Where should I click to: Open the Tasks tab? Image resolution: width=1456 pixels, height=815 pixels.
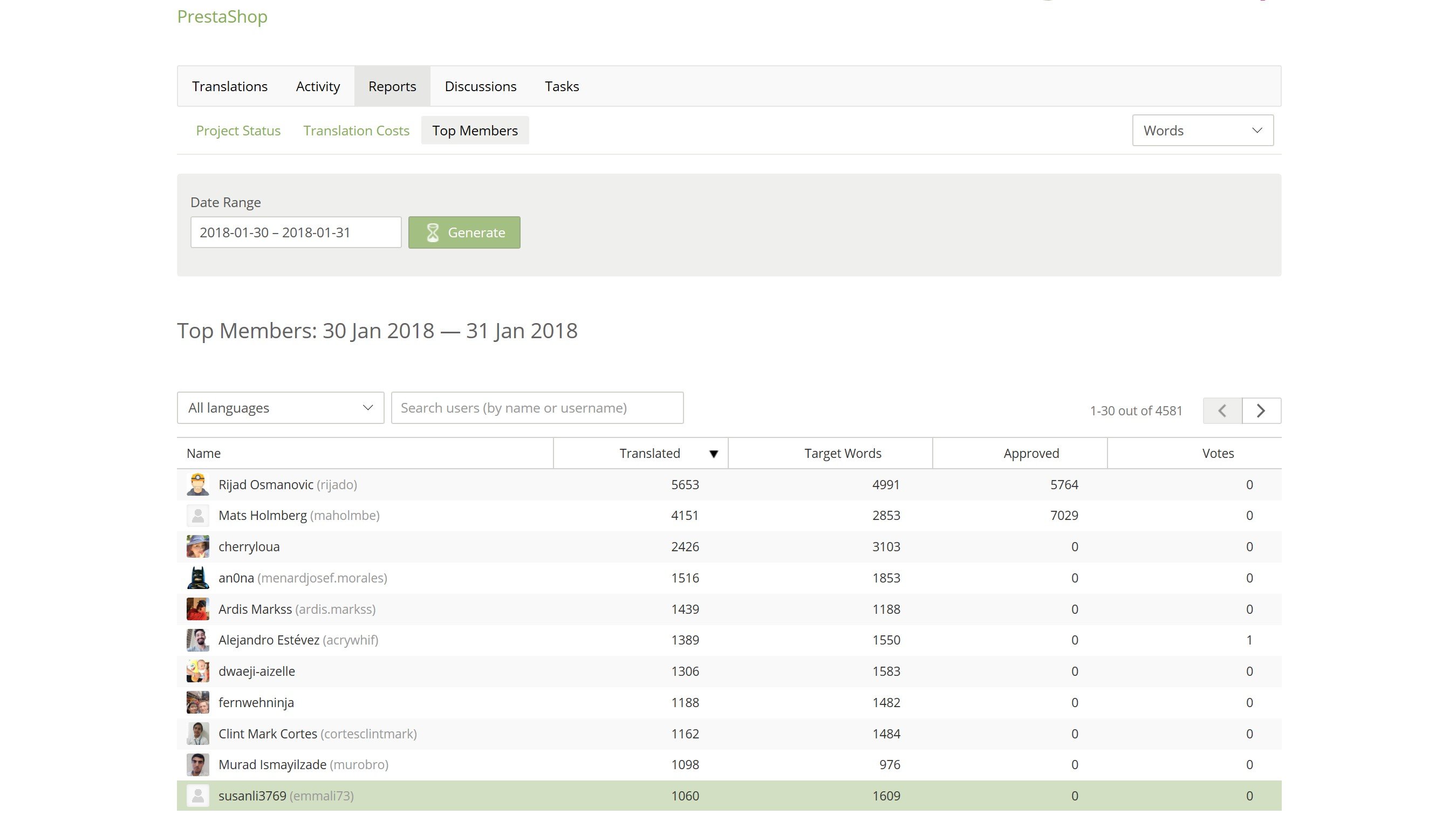click(562, 86)
